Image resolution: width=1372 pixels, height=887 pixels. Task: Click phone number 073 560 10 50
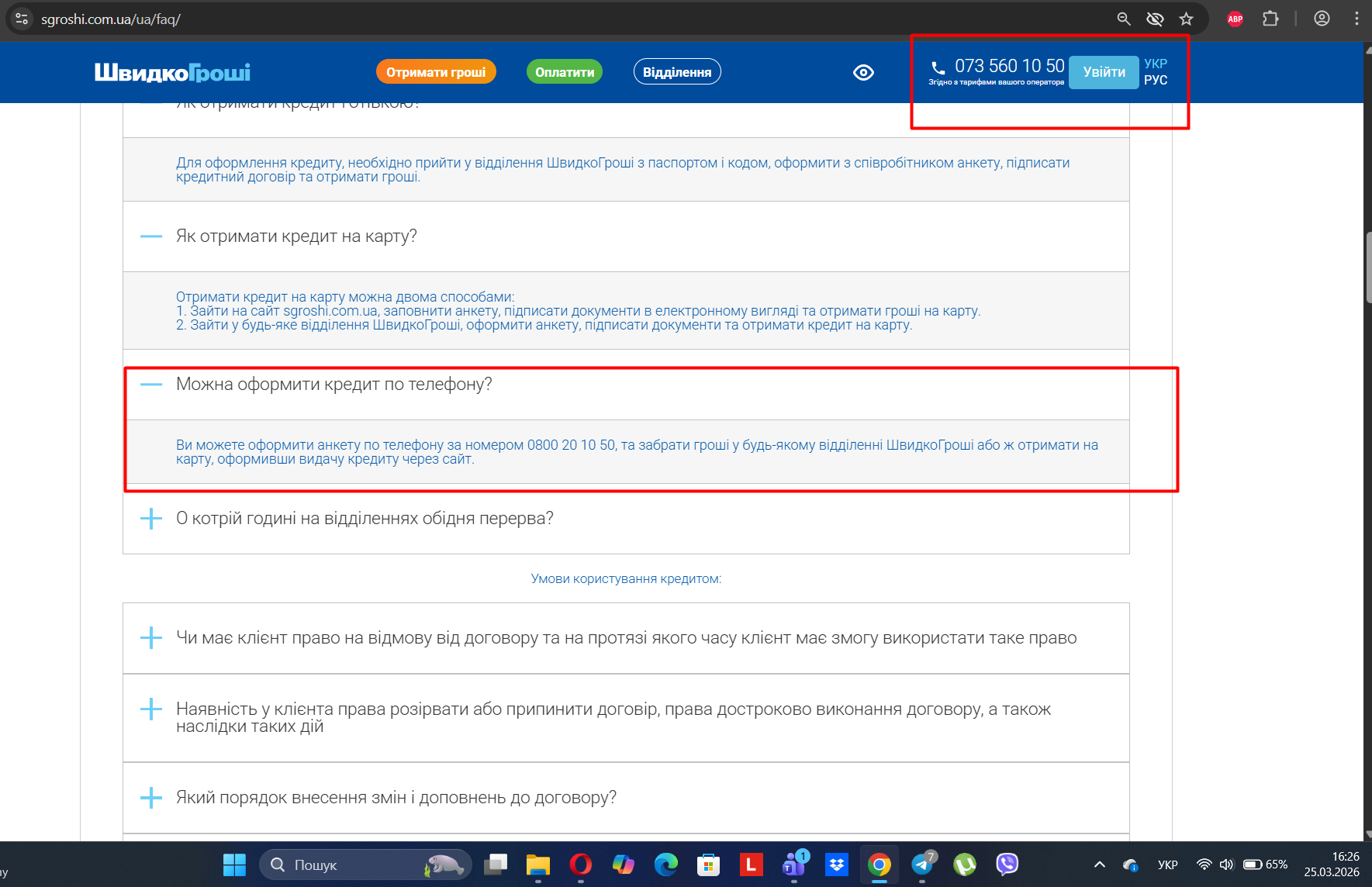tap(1010, 66)
